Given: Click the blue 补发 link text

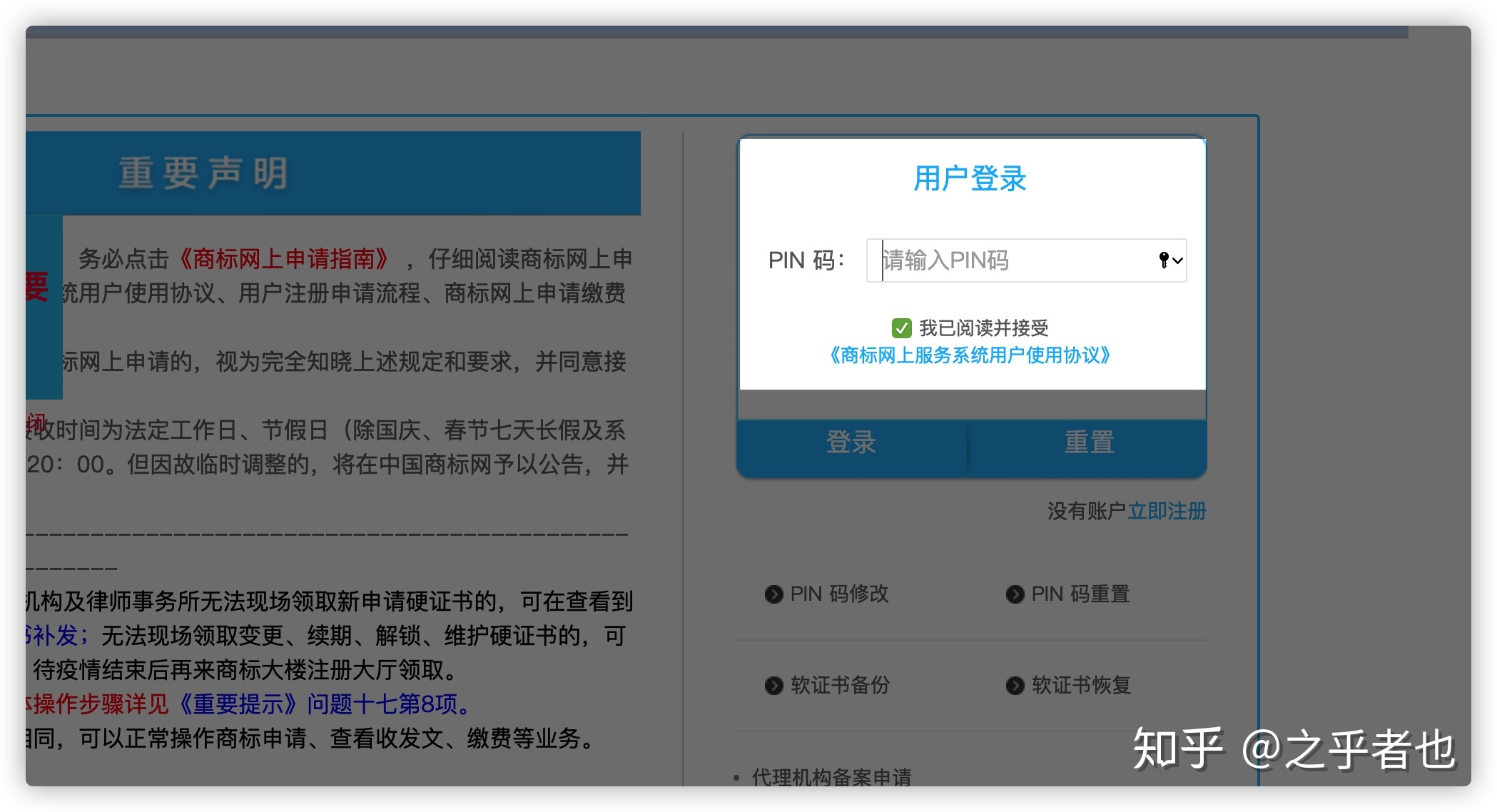Looking at the screenshot, I should [x=56, y=635].
